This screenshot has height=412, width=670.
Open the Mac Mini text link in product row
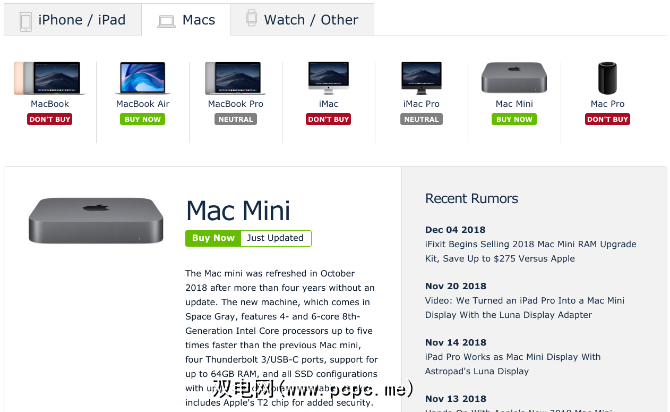514,104
